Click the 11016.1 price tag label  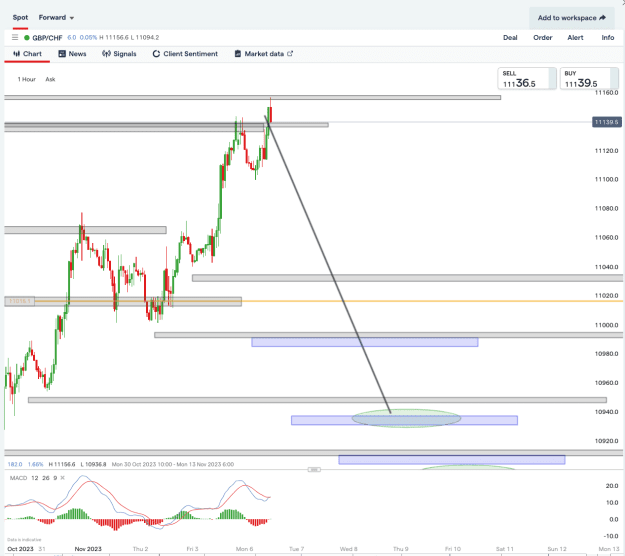(20, 301)
